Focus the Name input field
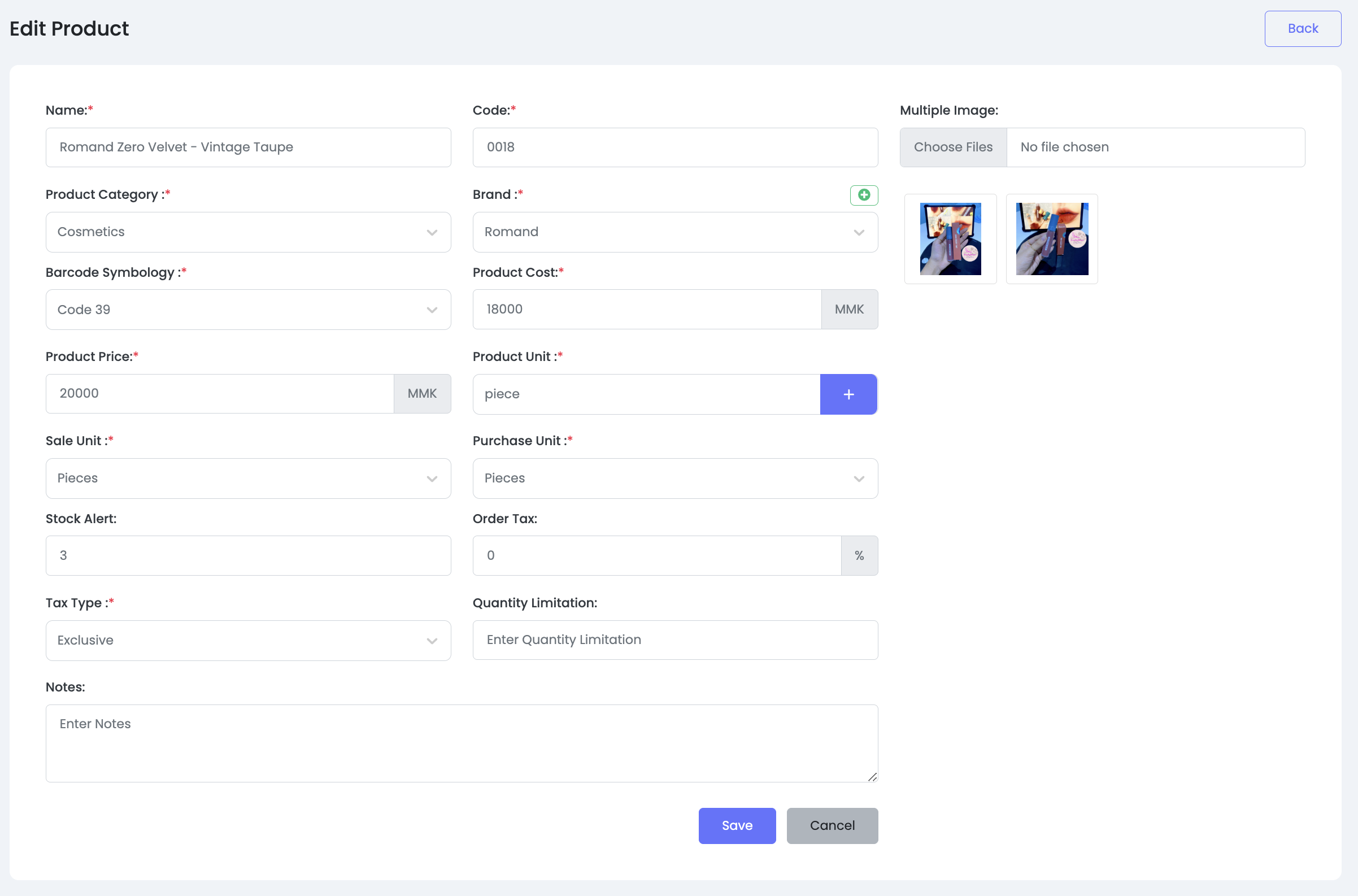The height and width of the screenshot is (896, 1358). [x=248, y=147]
